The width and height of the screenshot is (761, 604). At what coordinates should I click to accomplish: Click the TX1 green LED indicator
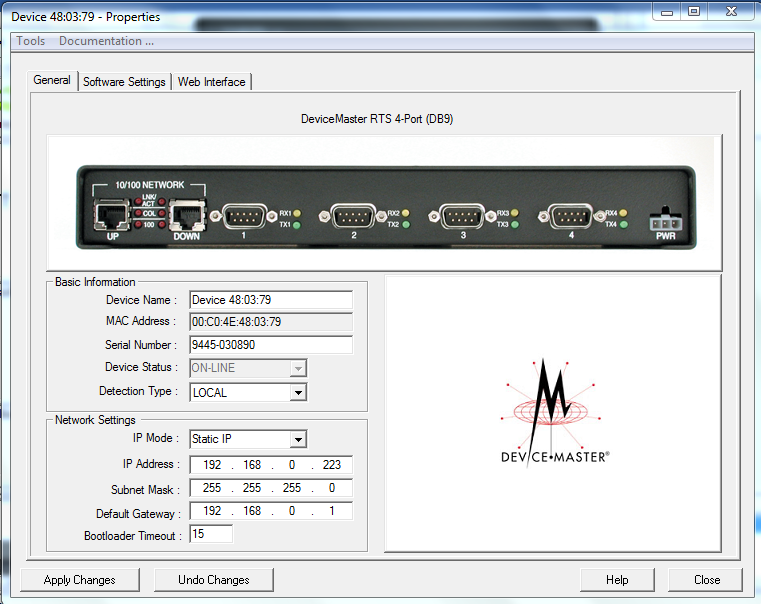click(x=297, y=225)
